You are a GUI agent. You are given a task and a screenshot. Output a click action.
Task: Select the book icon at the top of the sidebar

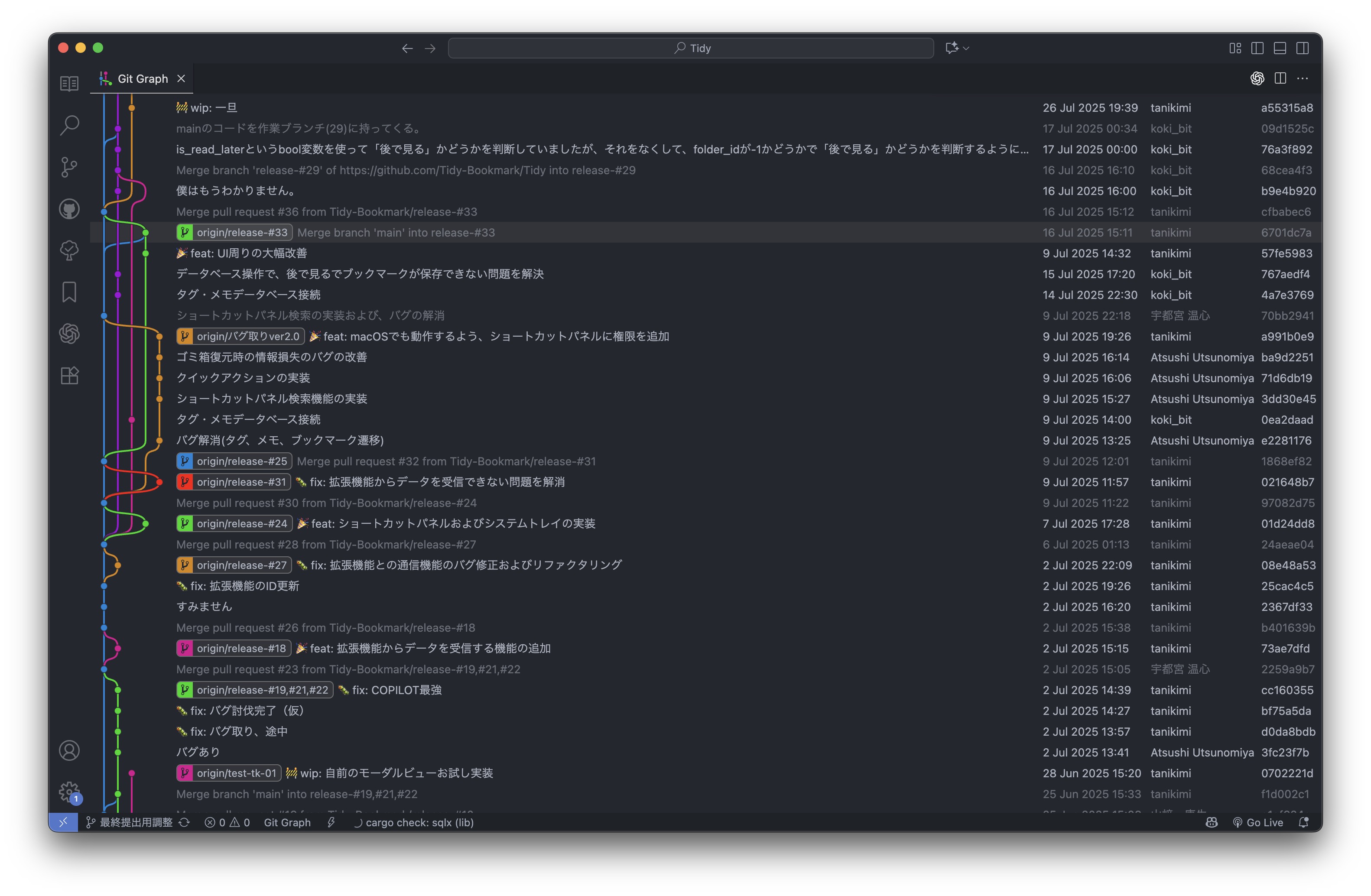[x=69, y=84]
